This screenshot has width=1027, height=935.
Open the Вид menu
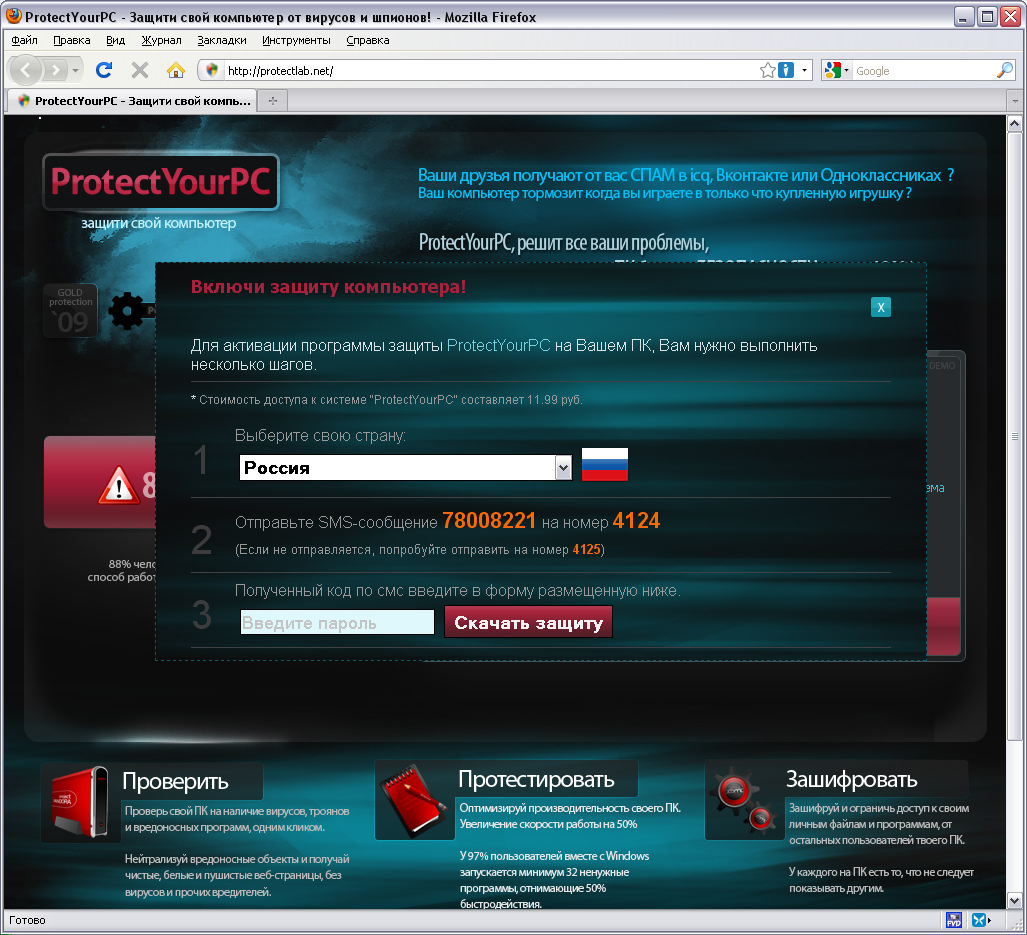[x=115, y=40]
